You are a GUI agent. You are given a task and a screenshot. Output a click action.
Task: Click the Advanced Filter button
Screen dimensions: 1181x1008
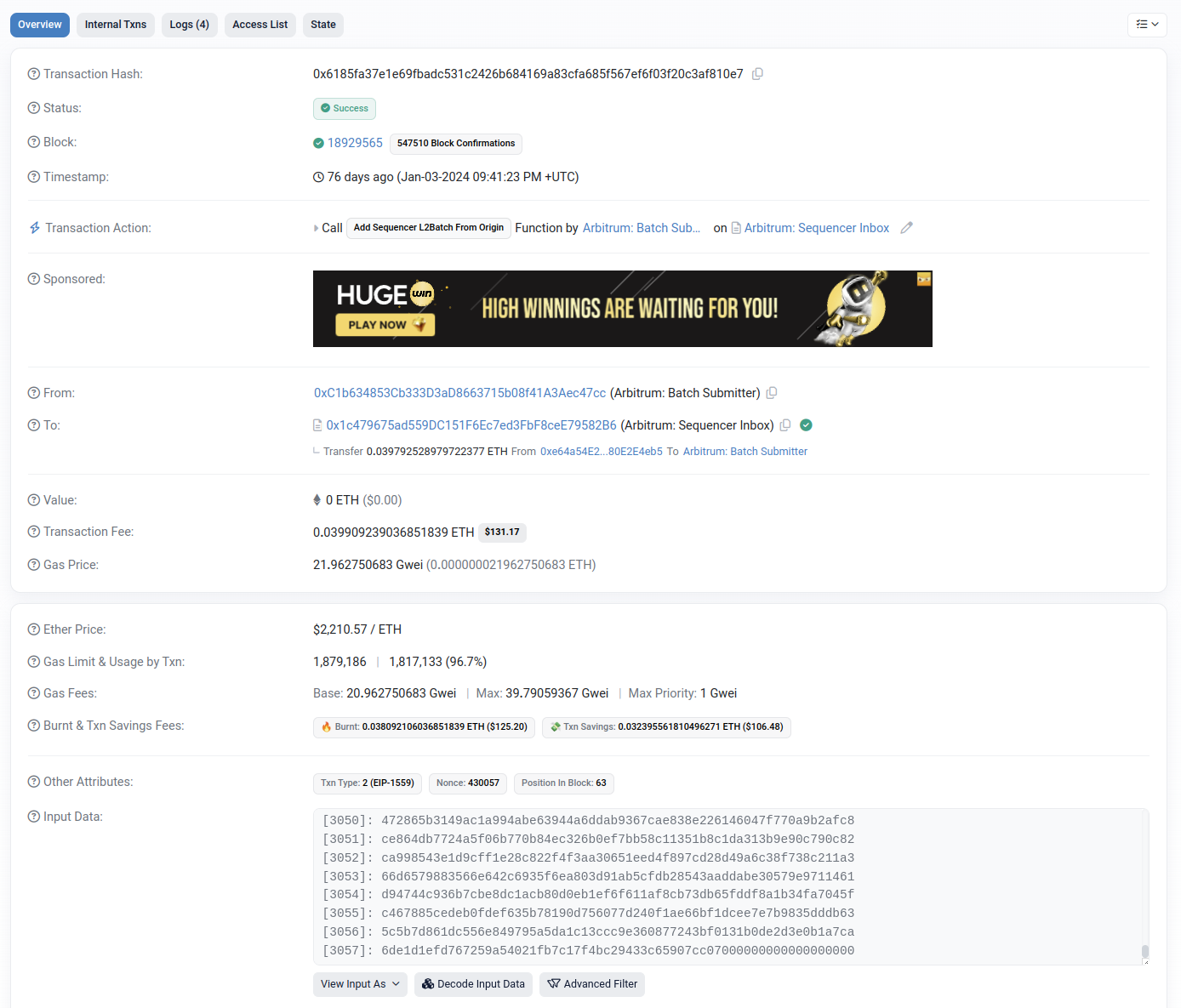coord(592,984)
